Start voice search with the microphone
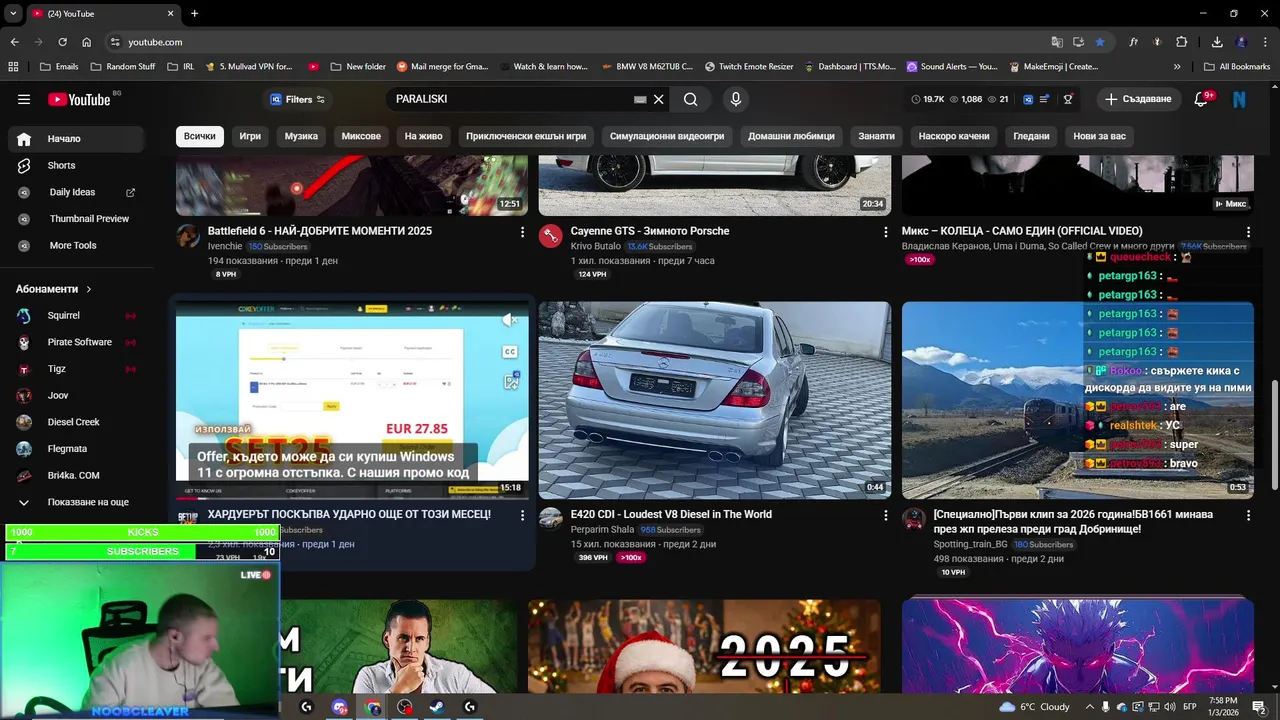The height and width of the screenshot is (720, 1280). (736, 99)
